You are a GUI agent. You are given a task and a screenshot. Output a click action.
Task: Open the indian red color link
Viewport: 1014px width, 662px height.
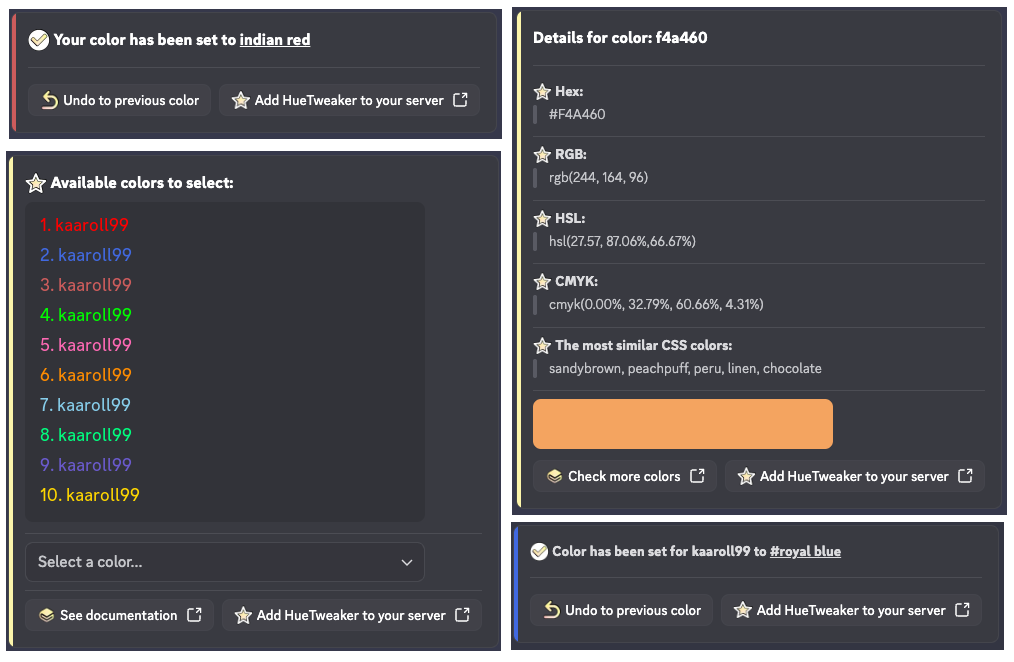(275, 40)
